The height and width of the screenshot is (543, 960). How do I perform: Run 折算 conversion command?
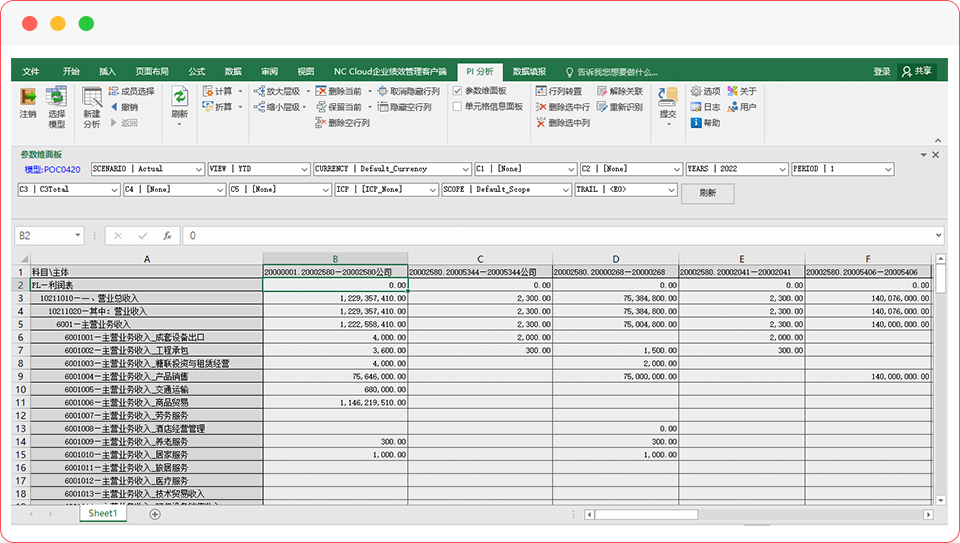click(x=218, y=107)
